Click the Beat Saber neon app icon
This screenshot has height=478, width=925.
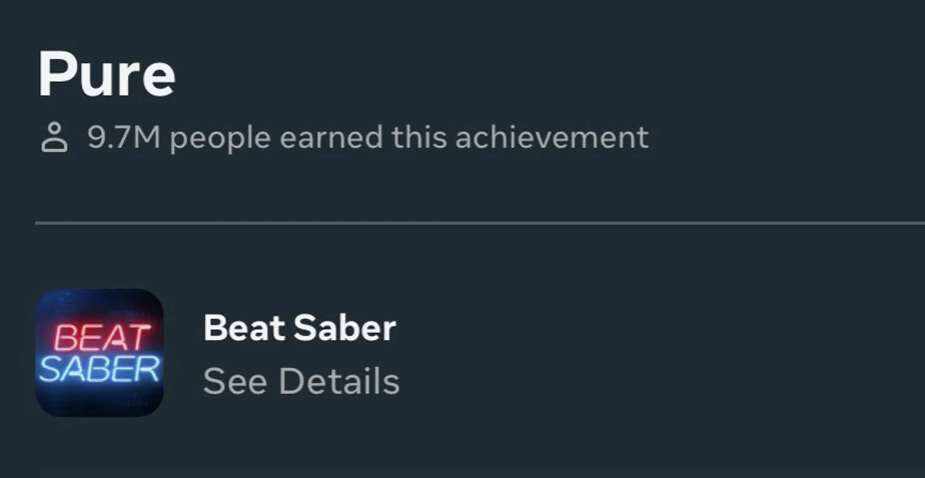[99, 352]
